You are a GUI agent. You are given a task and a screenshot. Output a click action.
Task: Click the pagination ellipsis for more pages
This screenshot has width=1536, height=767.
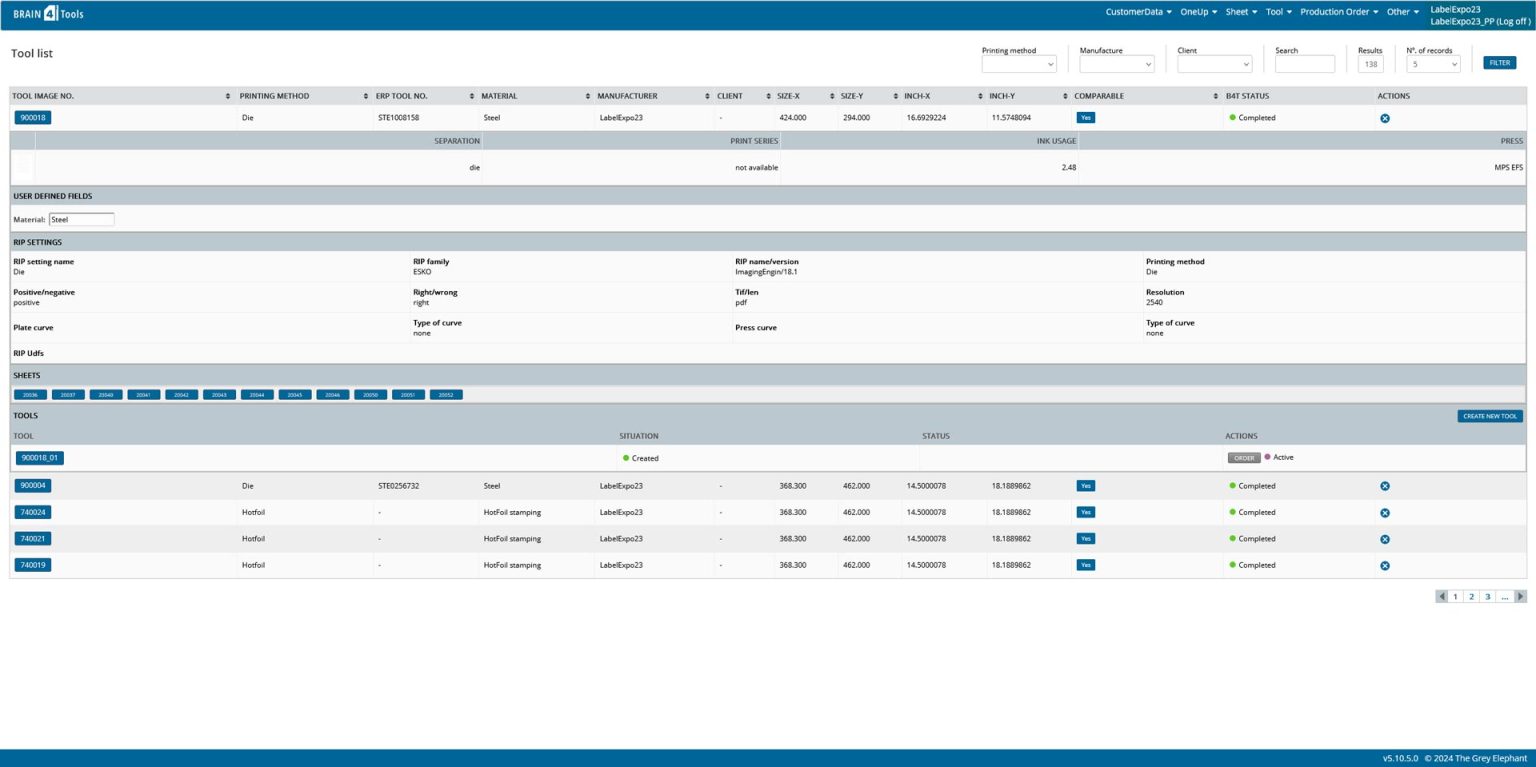(x=1505, y=596)
